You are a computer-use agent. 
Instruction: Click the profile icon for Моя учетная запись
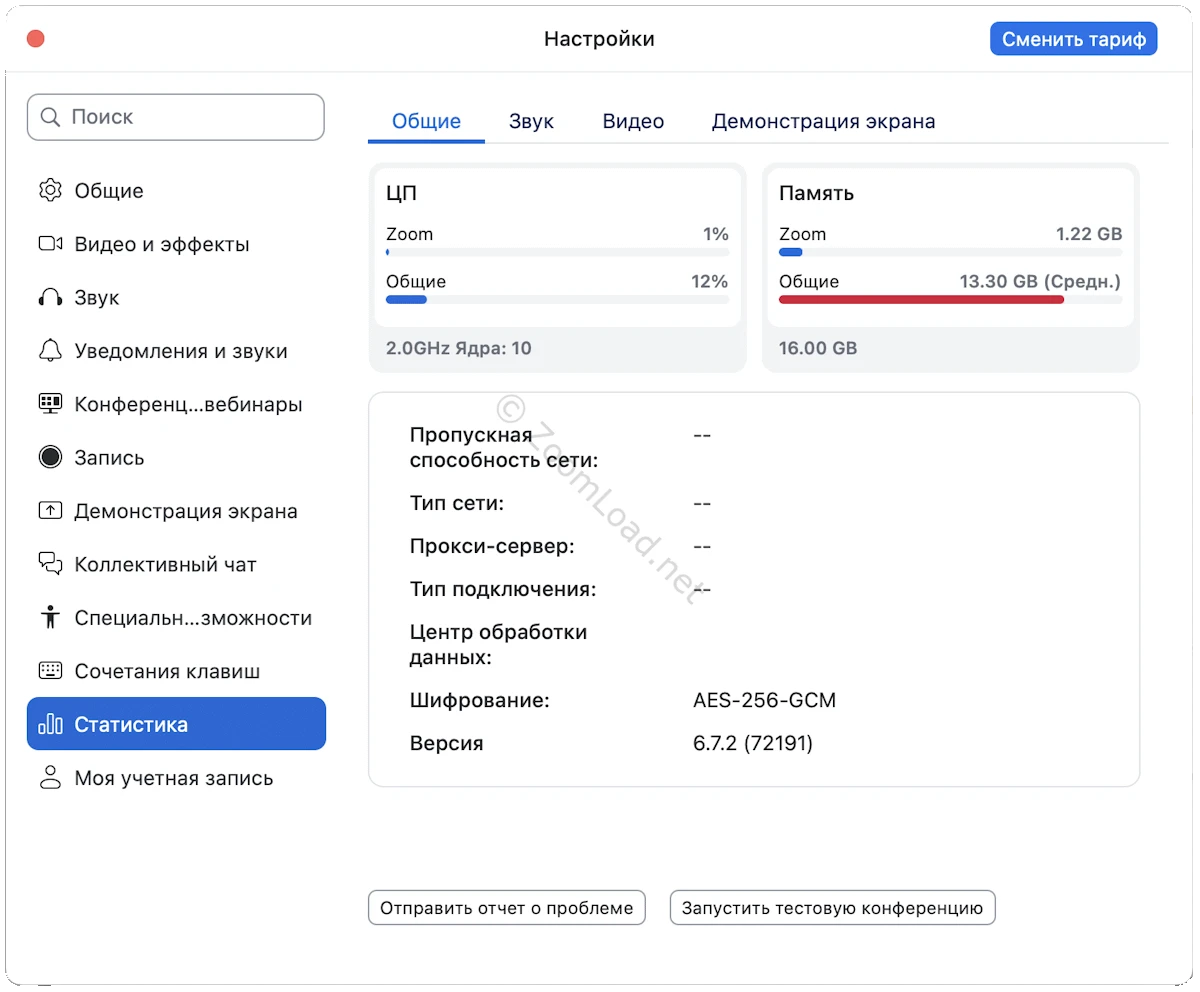[x=50, y=778]
